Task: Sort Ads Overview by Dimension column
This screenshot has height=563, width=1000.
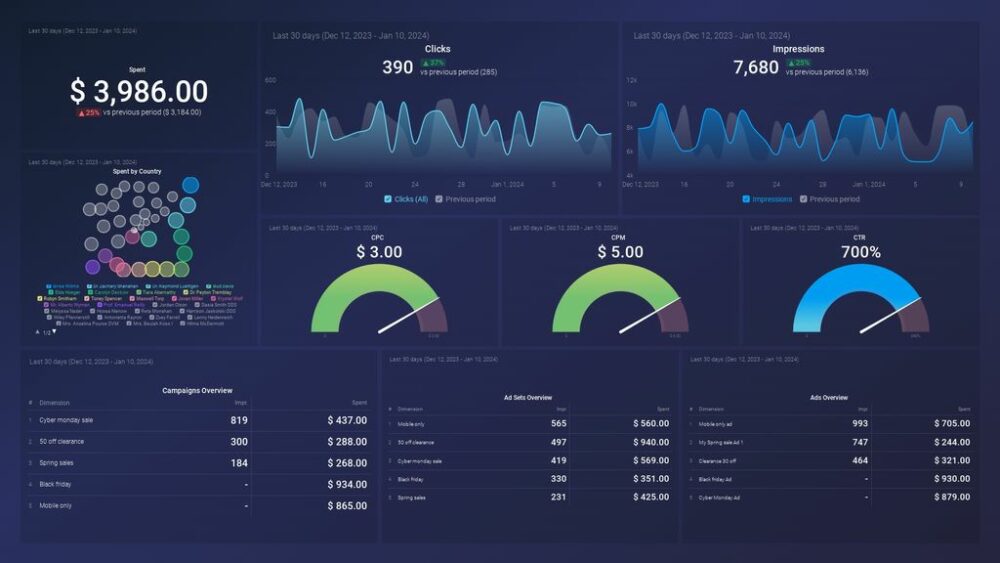Action: (710, 409)
